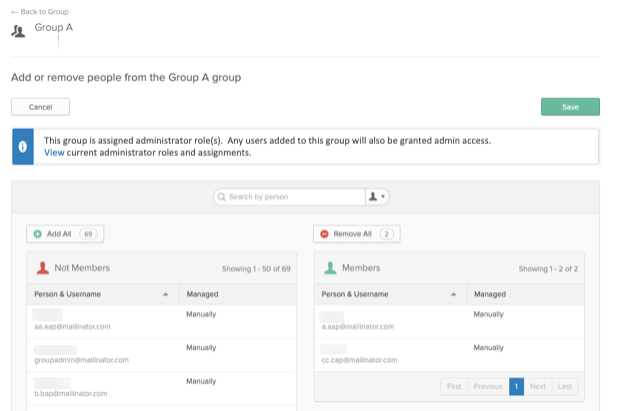Open View administrator roles link

[x=54, y=153]
